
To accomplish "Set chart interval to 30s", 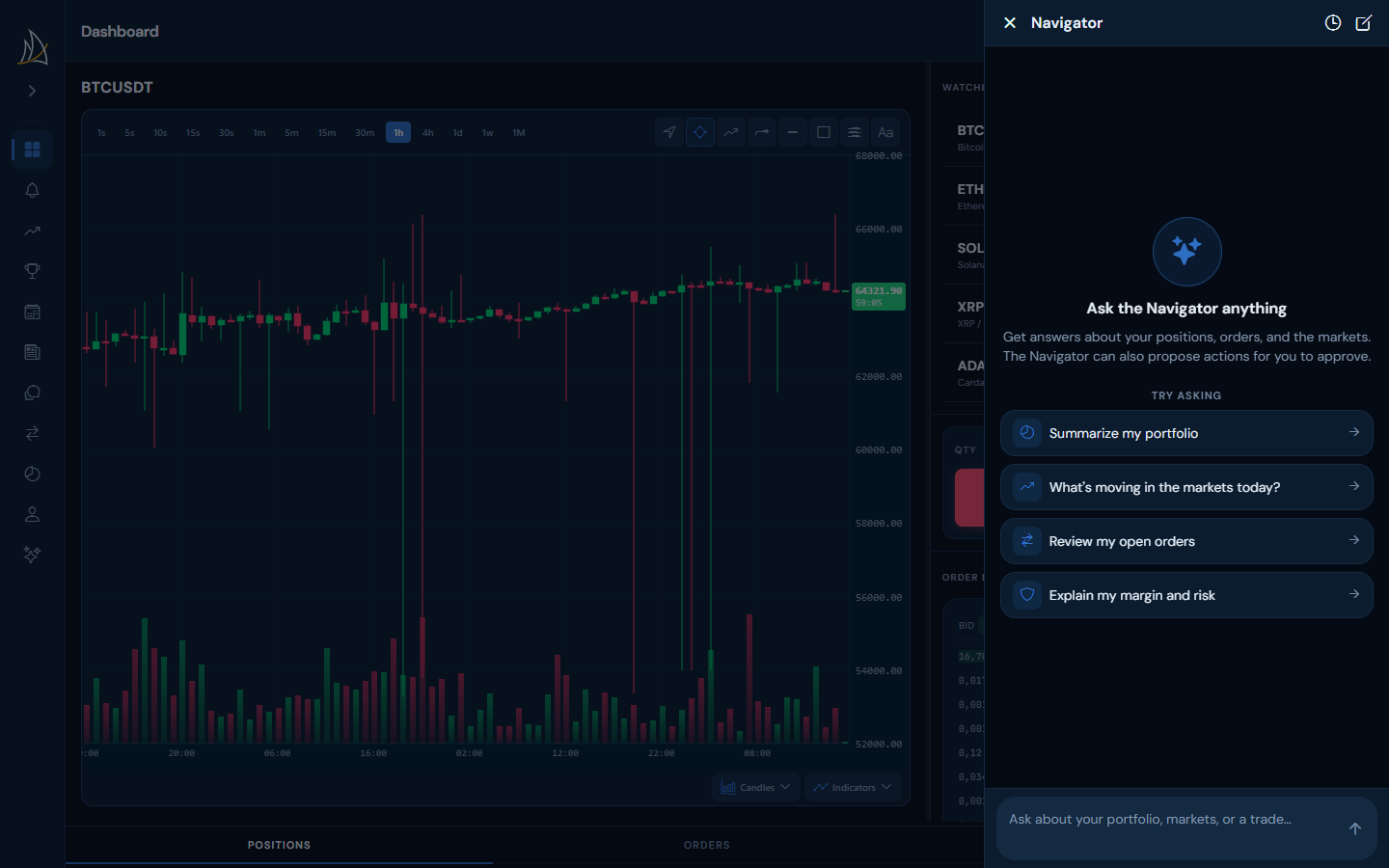I will coord(227,133).
